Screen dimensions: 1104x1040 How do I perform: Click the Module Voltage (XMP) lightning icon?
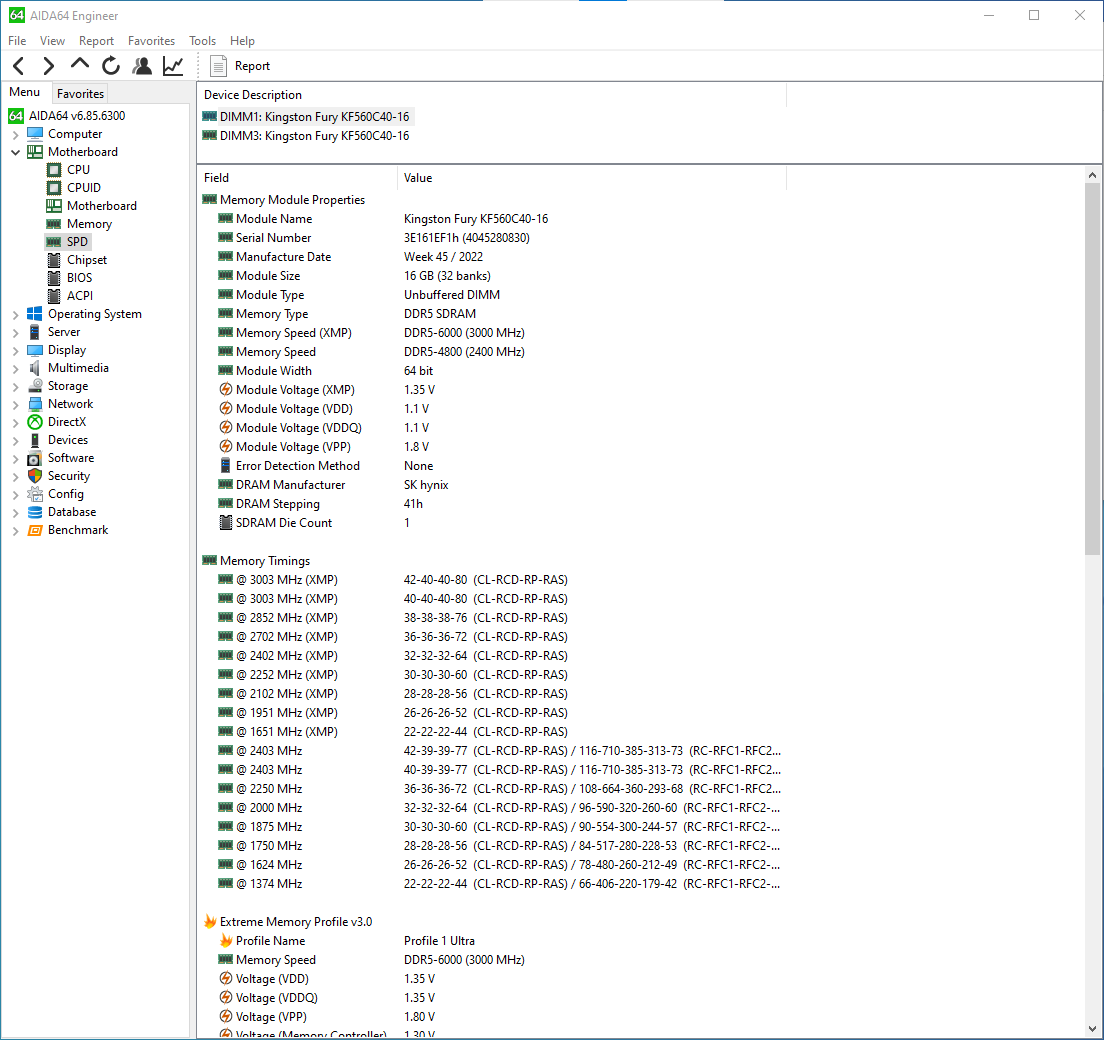click(x=225, y=389)
